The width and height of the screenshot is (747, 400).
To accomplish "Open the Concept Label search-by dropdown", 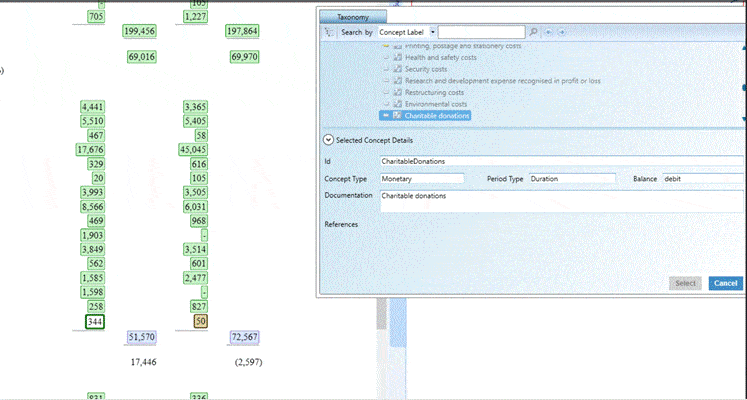I will (433, 32).
